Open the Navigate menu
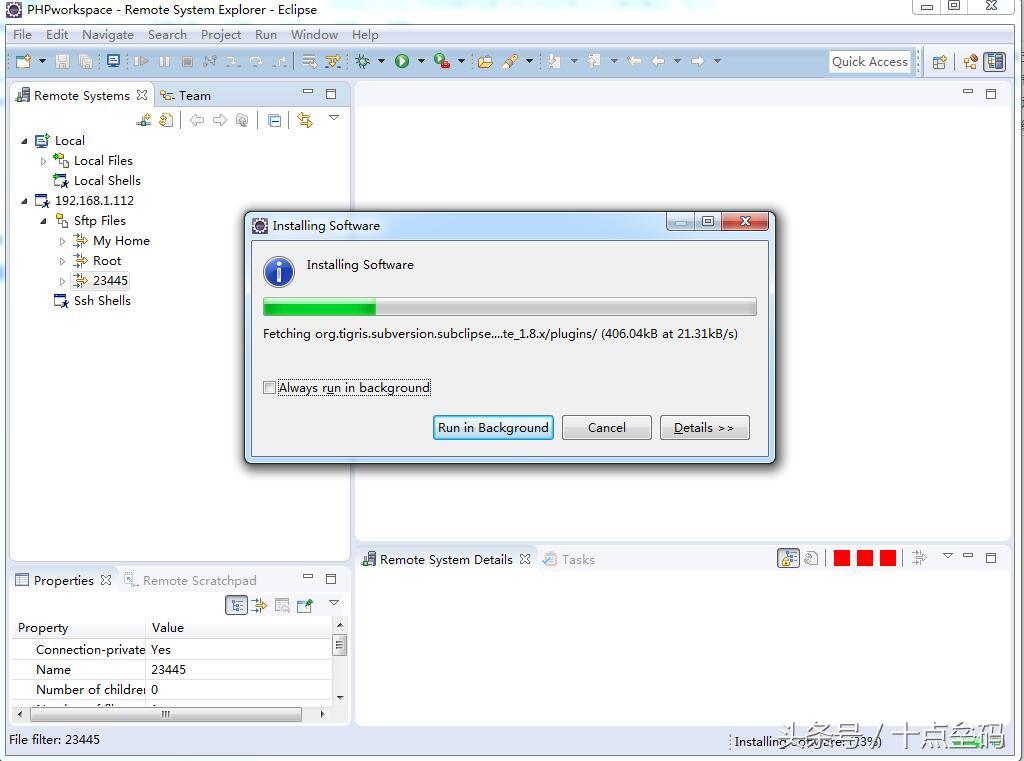Screen dimensions: 1024x761 click(108, 35)
